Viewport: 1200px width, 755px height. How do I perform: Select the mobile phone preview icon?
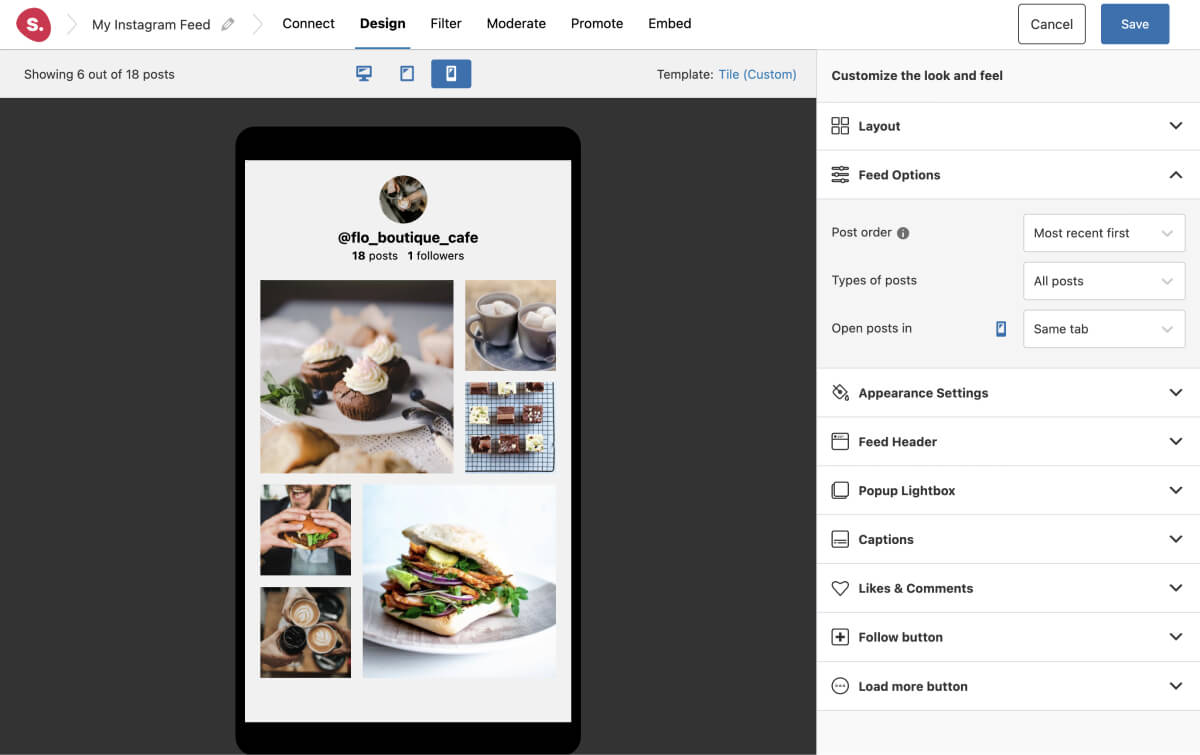coord(451,74)
